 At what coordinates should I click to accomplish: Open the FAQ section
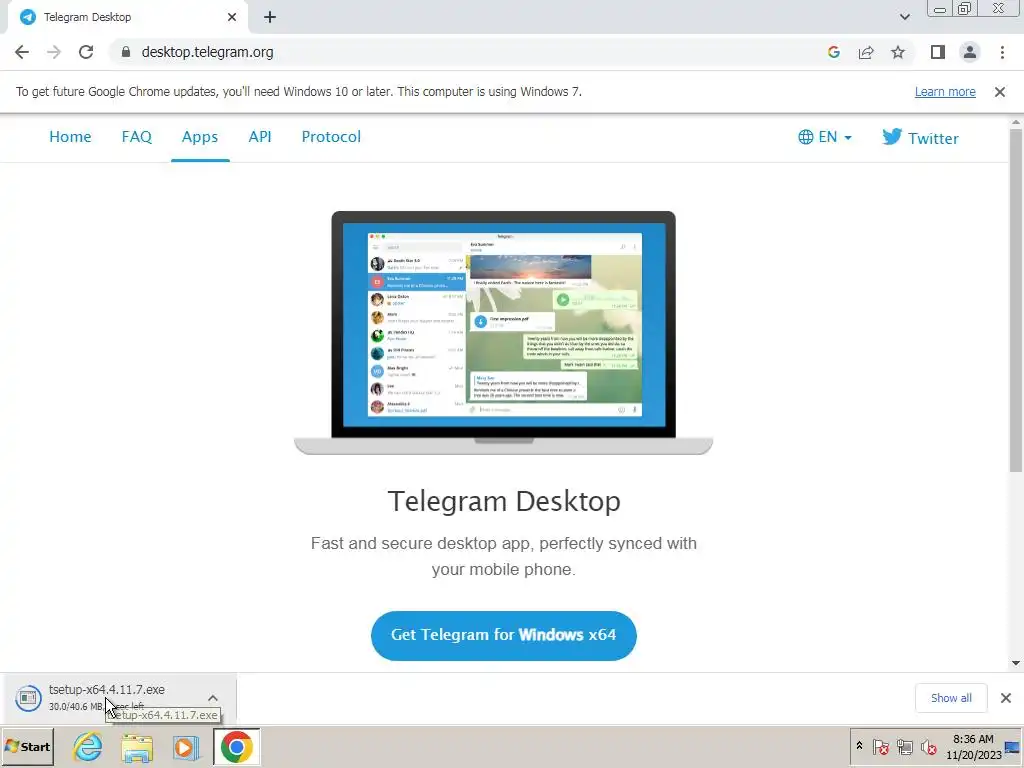136,136
